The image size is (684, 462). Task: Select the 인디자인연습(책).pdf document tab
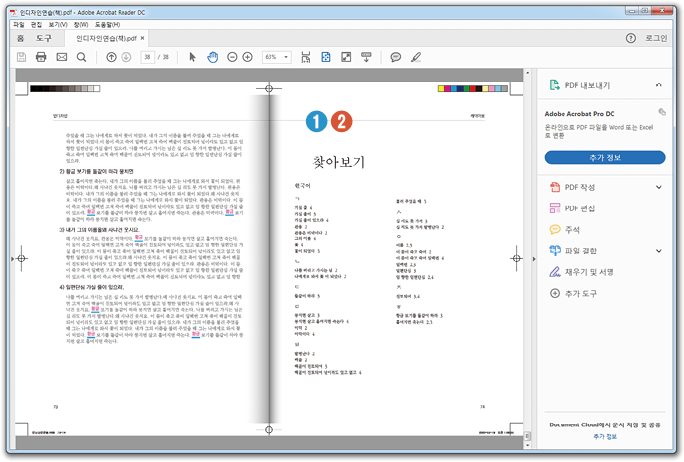point(106,38)
